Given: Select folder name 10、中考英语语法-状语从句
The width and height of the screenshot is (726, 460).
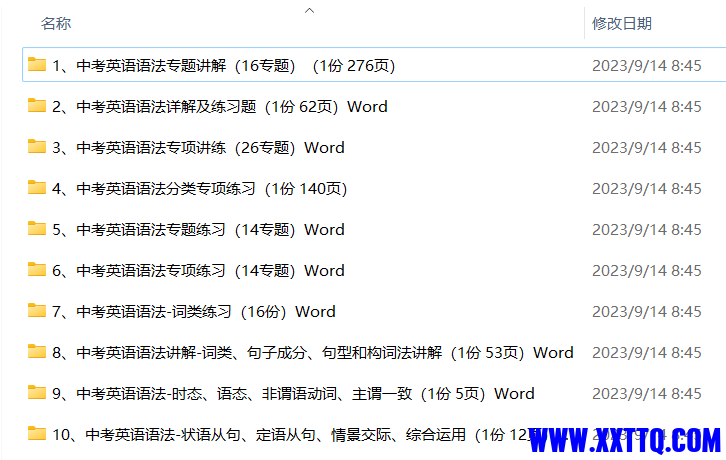Looking at the screenshot, I should (294, 435).
